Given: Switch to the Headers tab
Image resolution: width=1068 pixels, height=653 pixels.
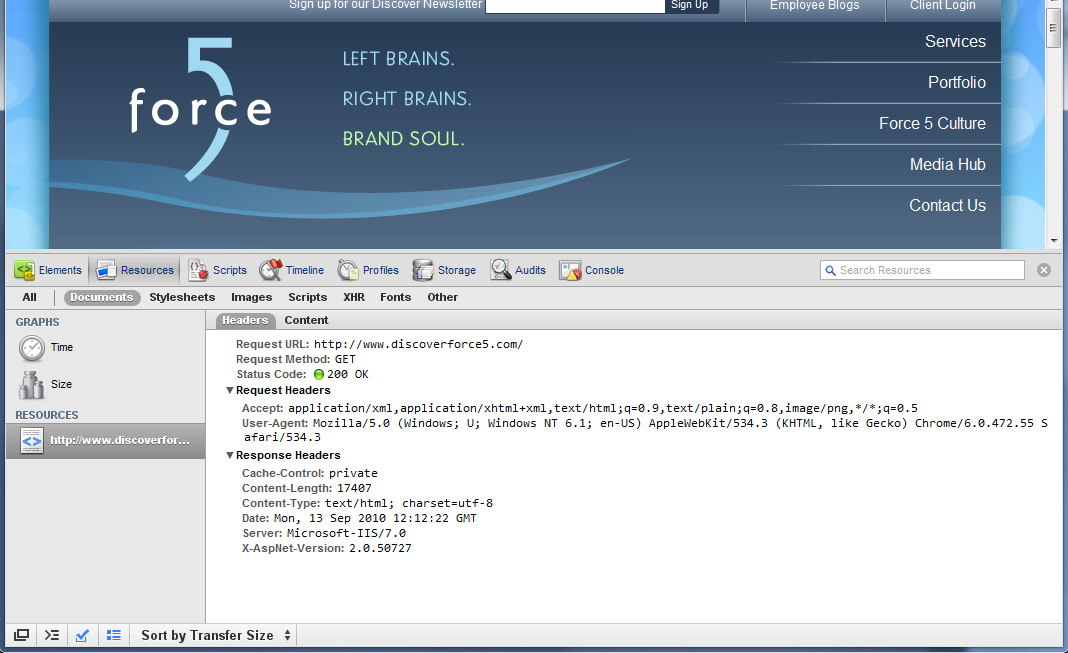Looking at the screenshot, I should (x=245, y=320).
